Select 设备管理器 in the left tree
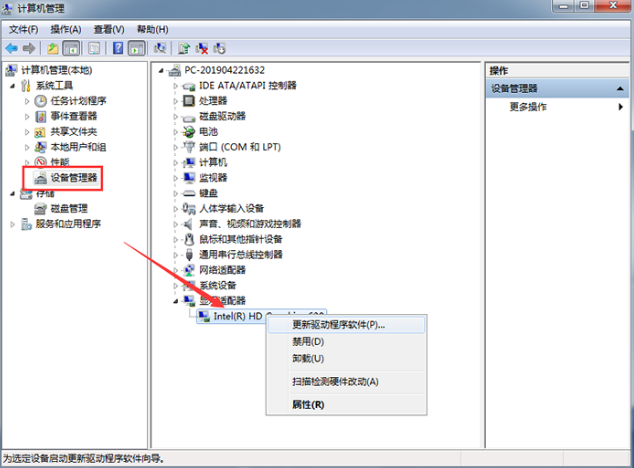Viewport: 634px width, 468px height. pos(74,177)
